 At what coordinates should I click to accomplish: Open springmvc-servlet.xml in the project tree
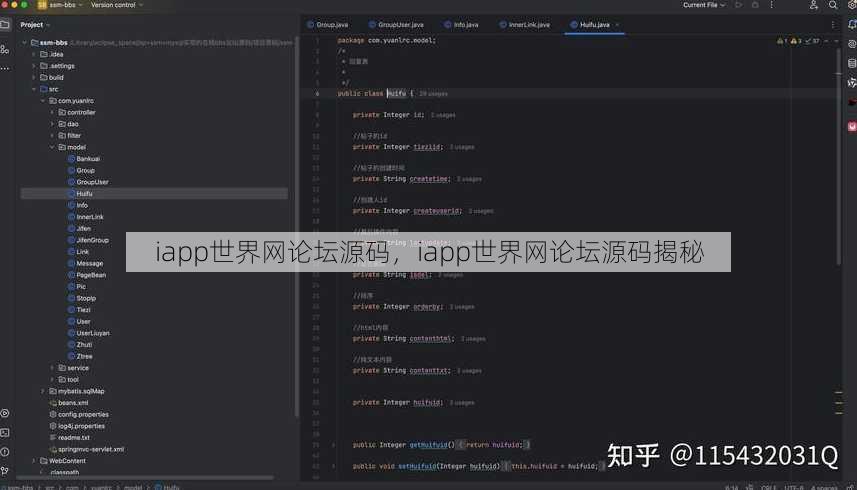(x=91, y=450)
